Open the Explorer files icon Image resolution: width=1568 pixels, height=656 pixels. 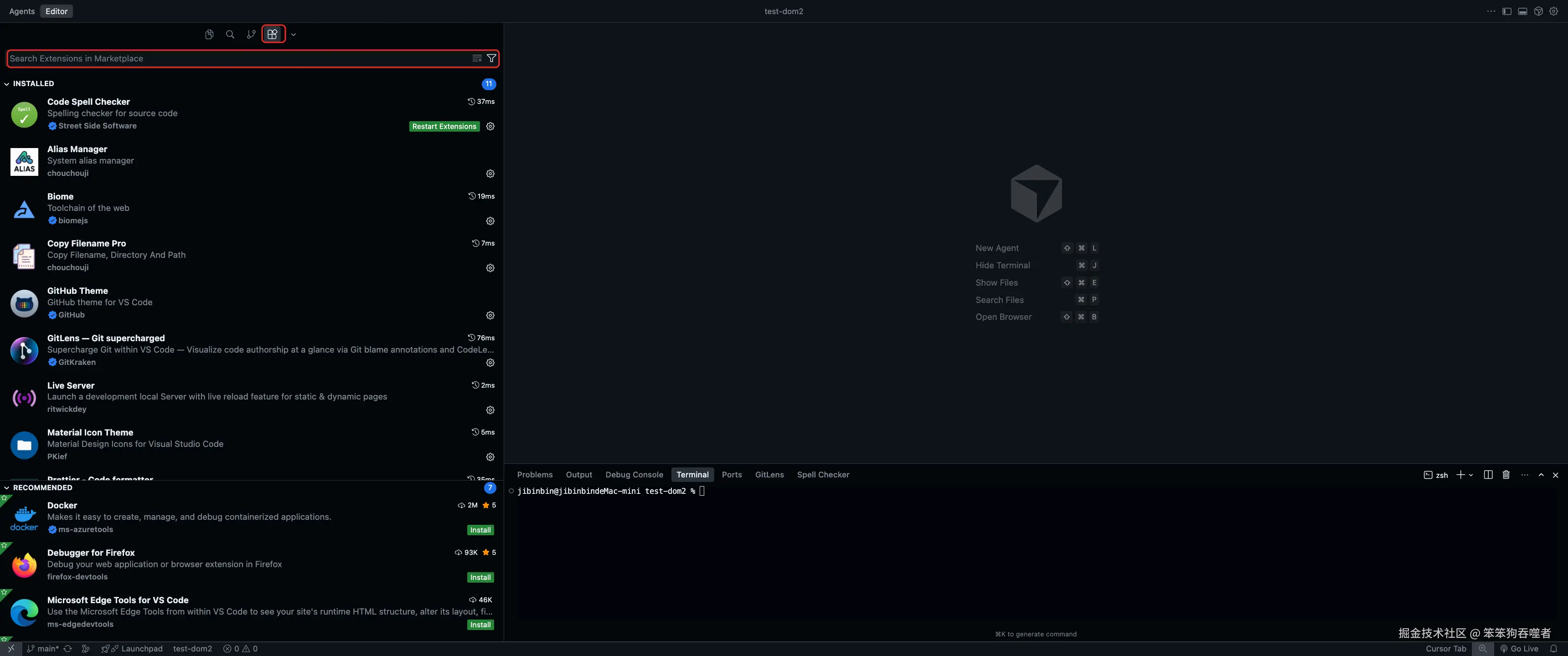point(209,35)
